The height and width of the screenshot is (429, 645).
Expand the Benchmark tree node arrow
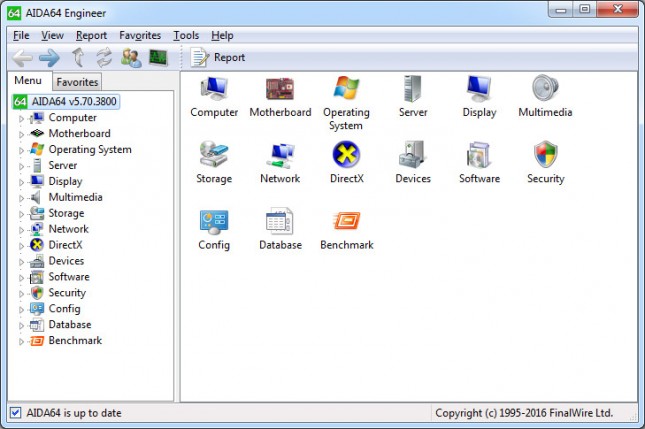[x=21, y=341]
